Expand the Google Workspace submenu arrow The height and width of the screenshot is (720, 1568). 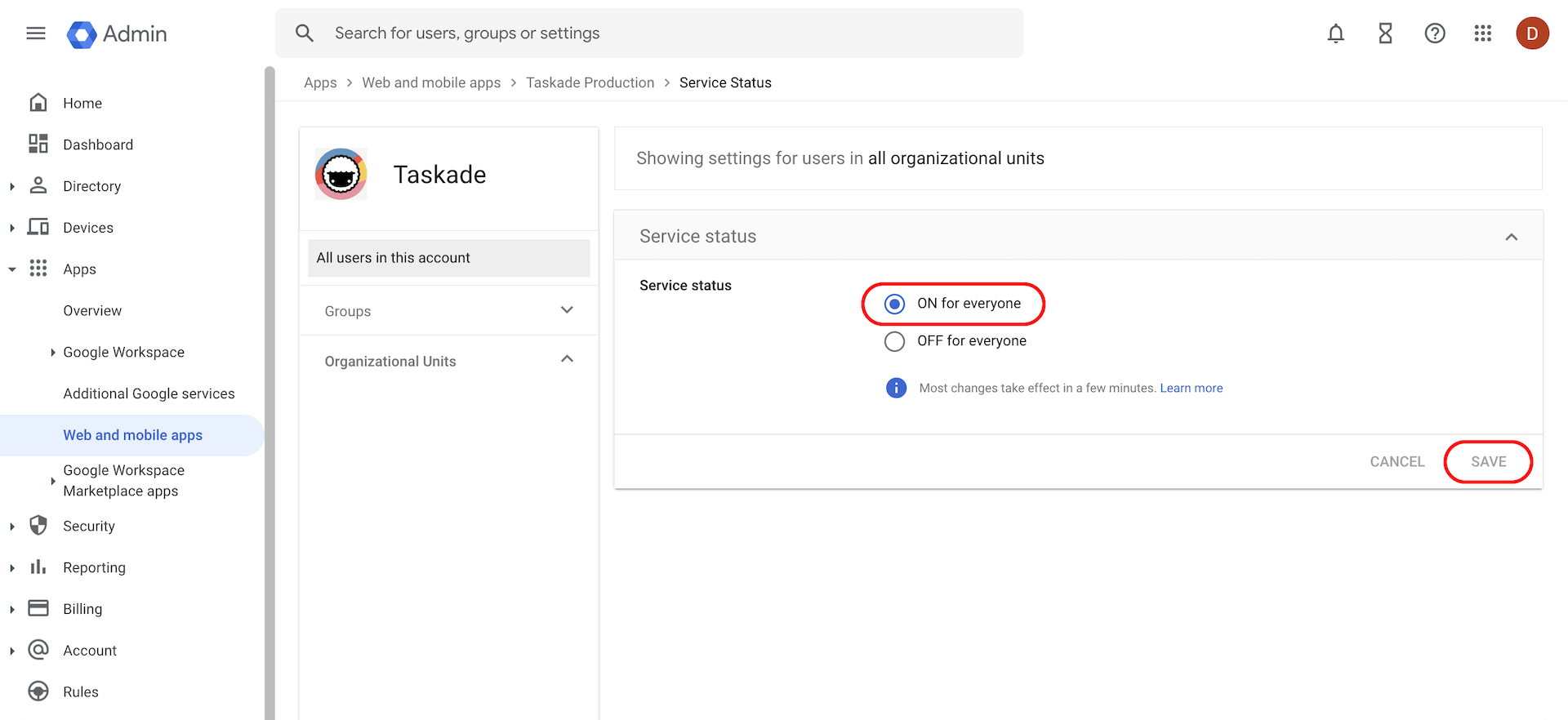(x=53, y=353)
